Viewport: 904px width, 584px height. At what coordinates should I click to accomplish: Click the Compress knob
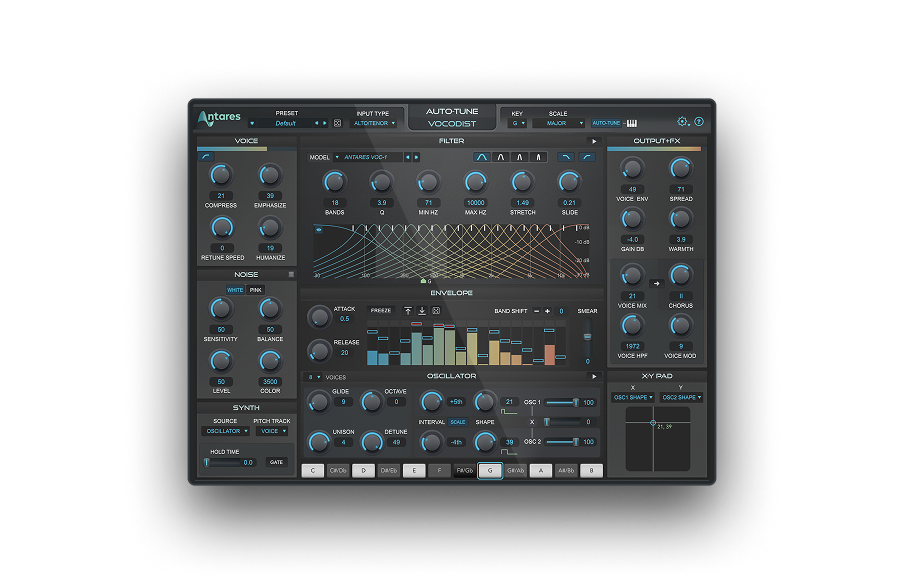tap(221, 175)
